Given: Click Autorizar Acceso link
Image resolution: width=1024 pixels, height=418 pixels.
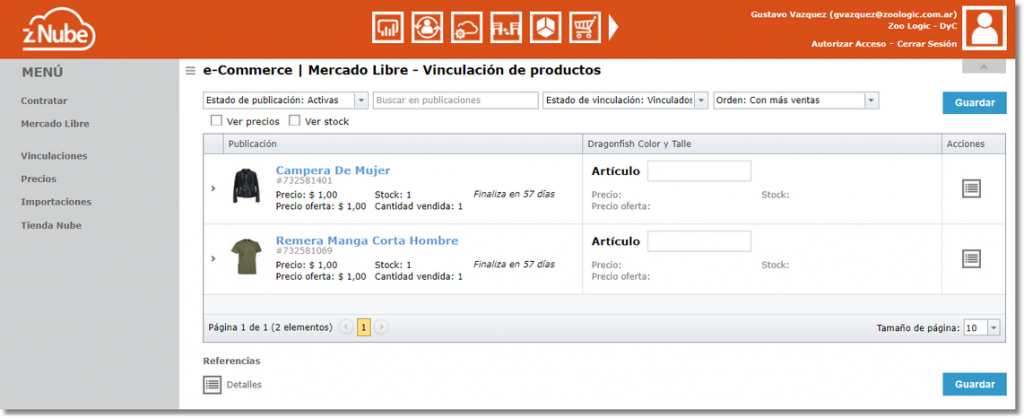Looking at the screenshot, I should click(848, 44).
